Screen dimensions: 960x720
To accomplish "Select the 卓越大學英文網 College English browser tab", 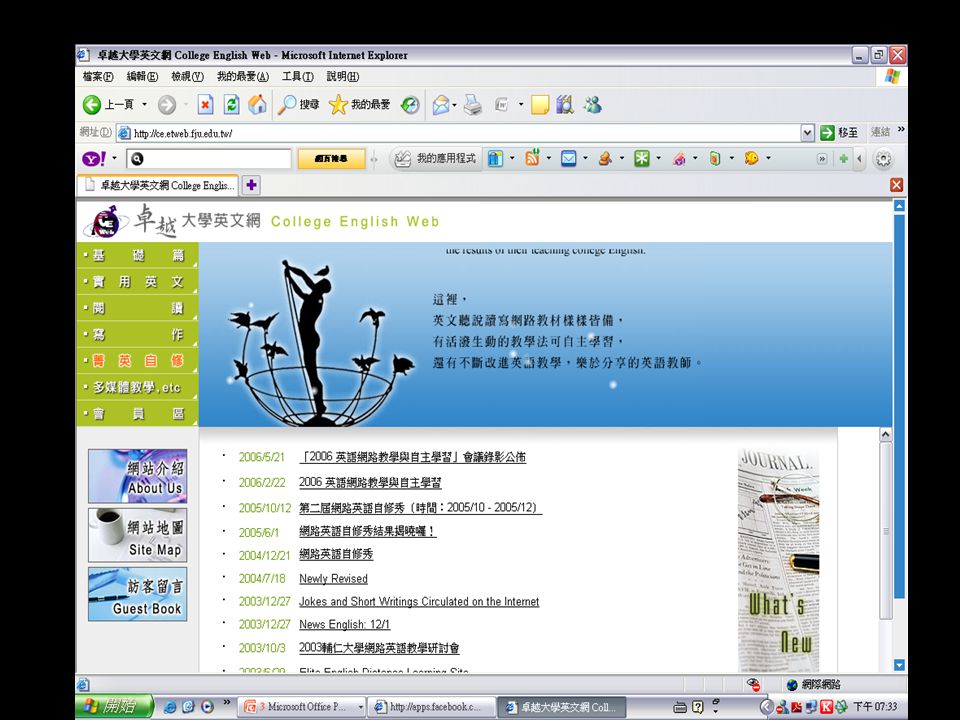I will pos(158,185).
